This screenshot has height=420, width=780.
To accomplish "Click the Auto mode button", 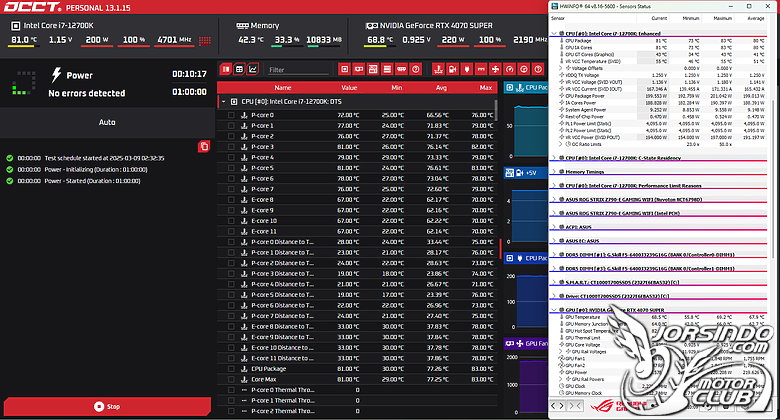I will 107,122.
